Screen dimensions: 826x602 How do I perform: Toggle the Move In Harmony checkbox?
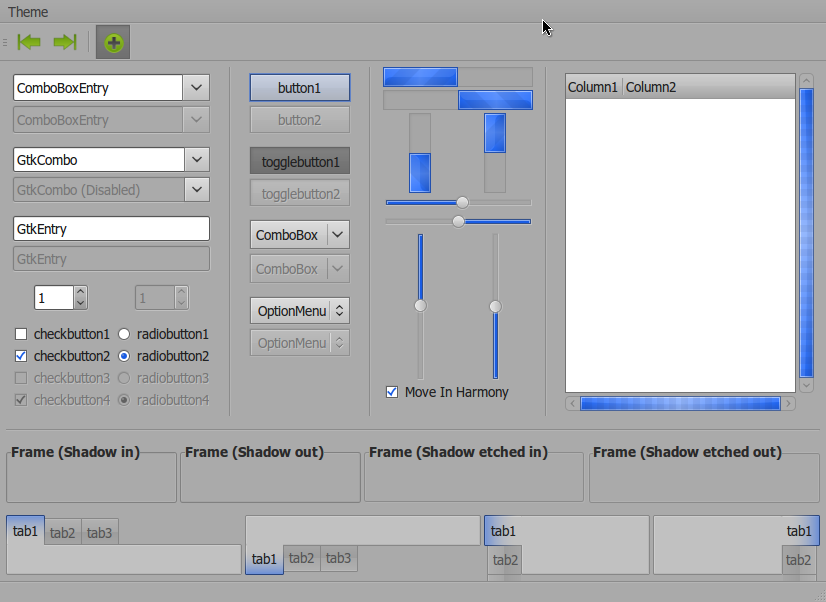coord(392,392)
